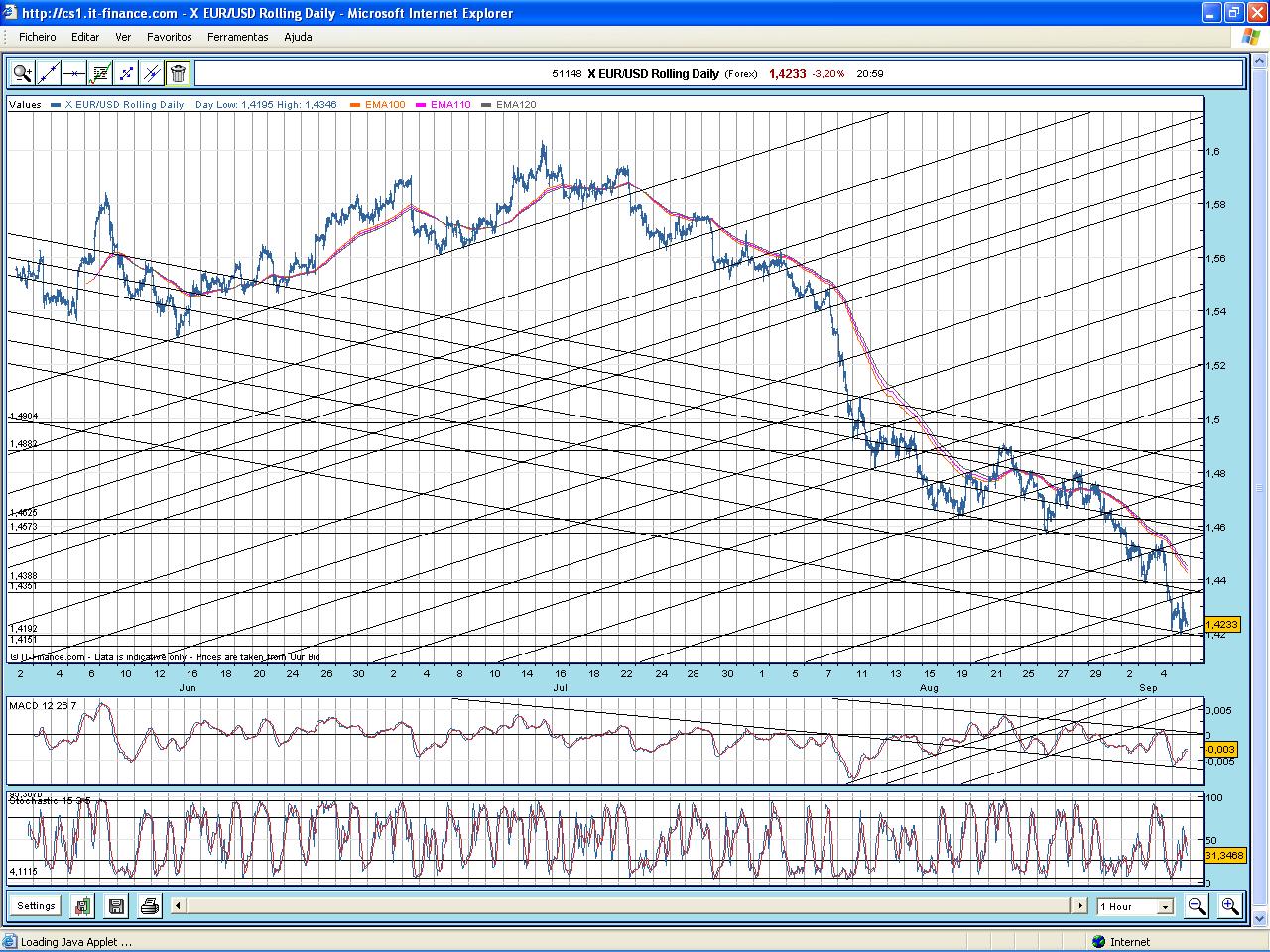
Task: Open the Ver menu
Action: 123,37
